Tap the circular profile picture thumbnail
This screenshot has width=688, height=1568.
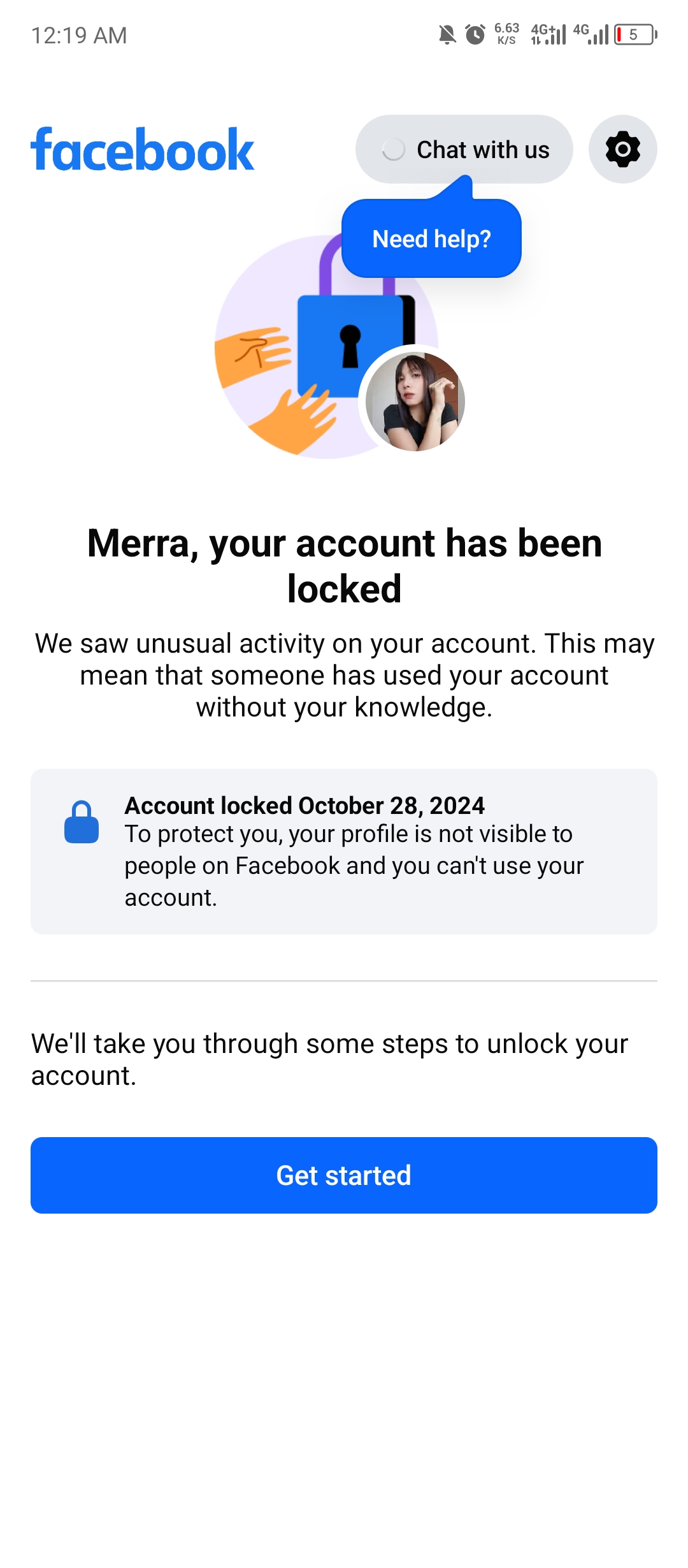(415, 402)
